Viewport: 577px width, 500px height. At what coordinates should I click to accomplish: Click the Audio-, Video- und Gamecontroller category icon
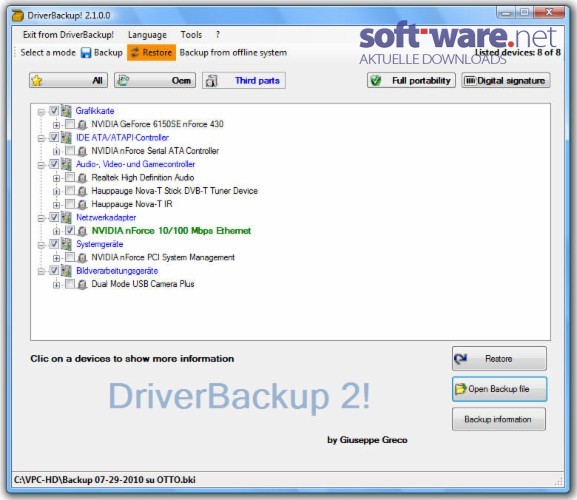(66, 164)
